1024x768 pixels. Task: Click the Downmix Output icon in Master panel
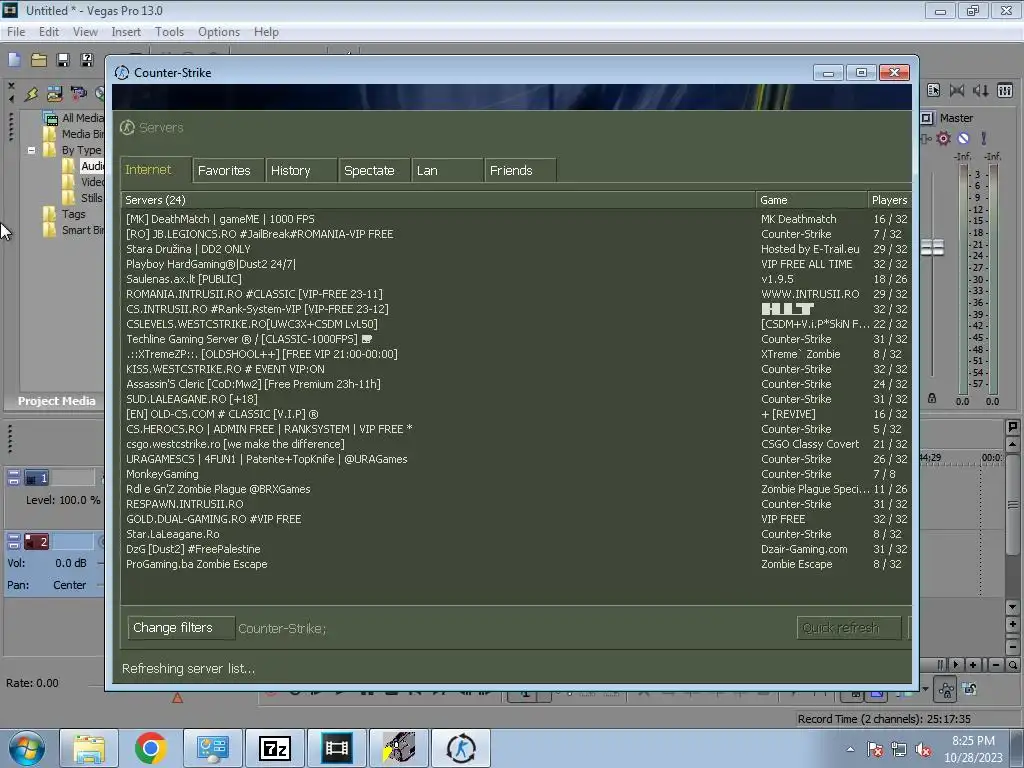pyautogui.click(x=957, y=91)
